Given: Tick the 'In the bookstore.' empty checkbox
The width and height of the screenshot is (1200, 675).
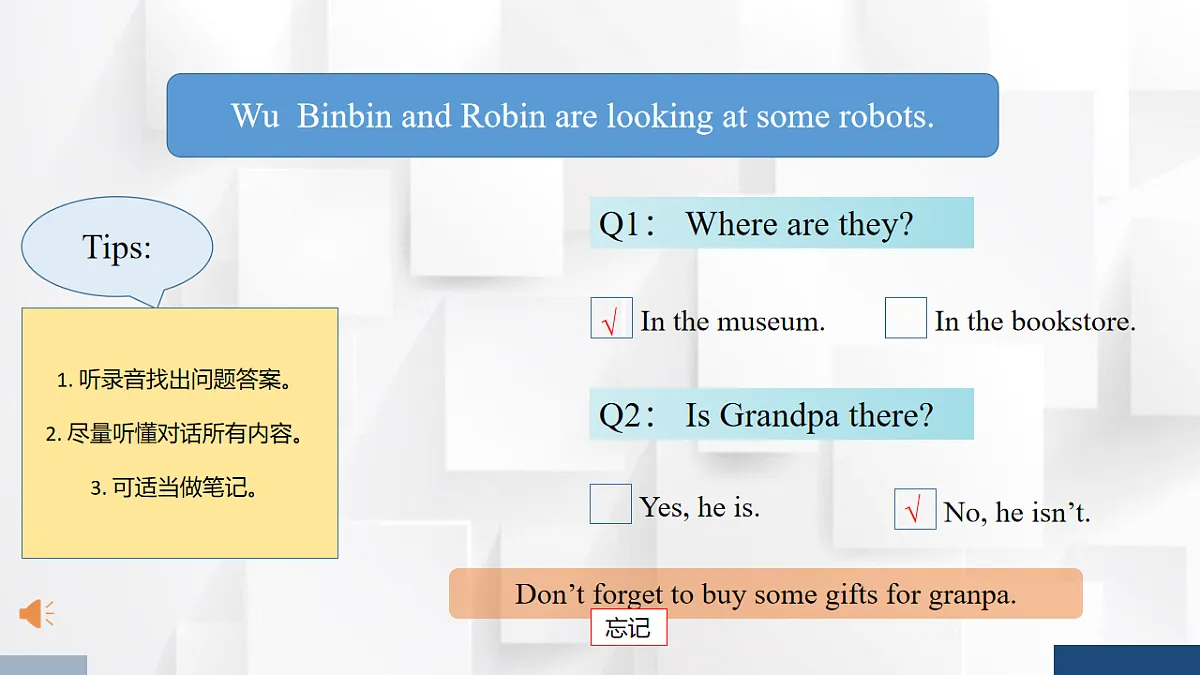Looking at the screenshot, I should 906,318.
